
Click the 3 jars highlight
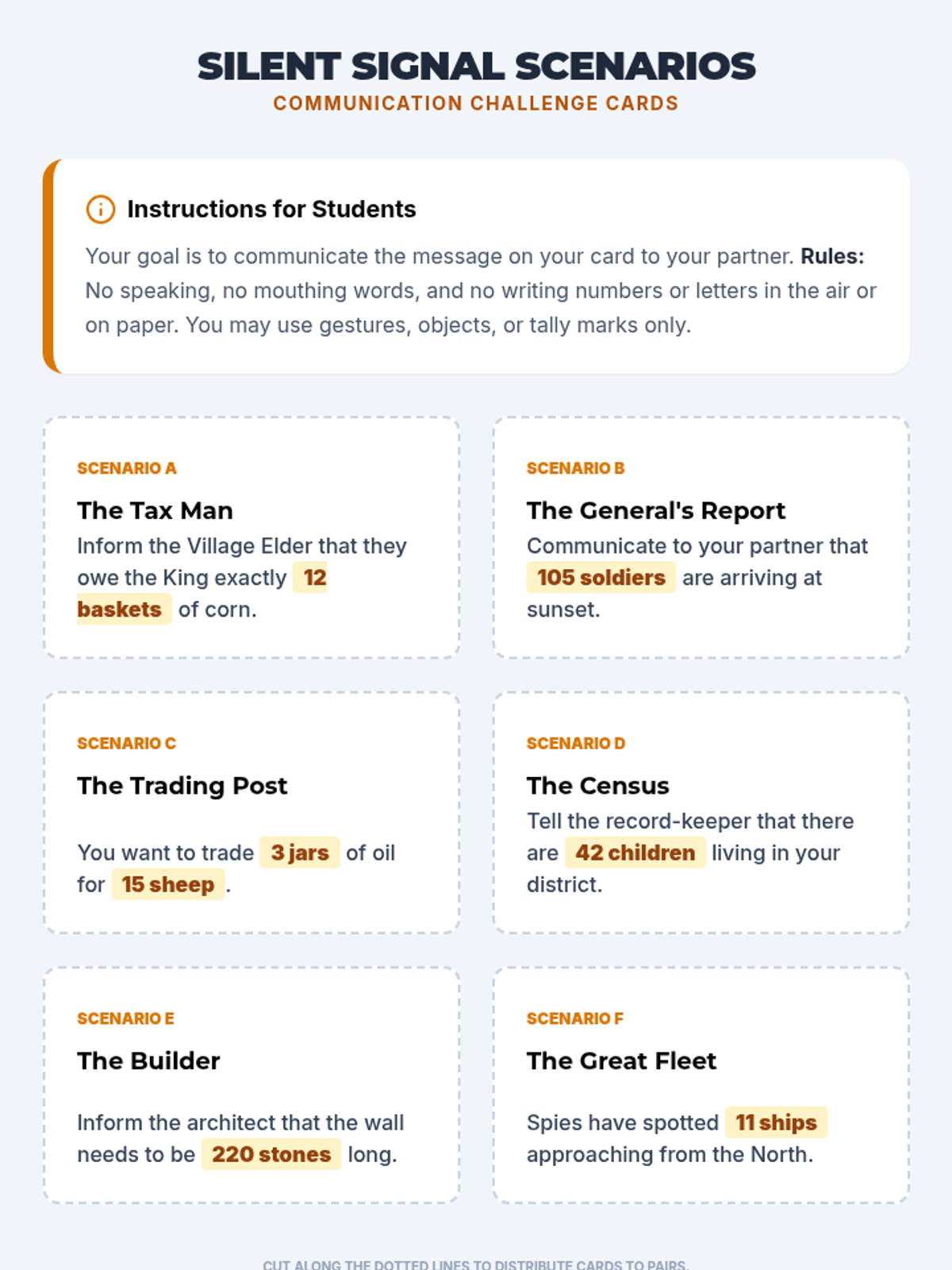(300, 852)
